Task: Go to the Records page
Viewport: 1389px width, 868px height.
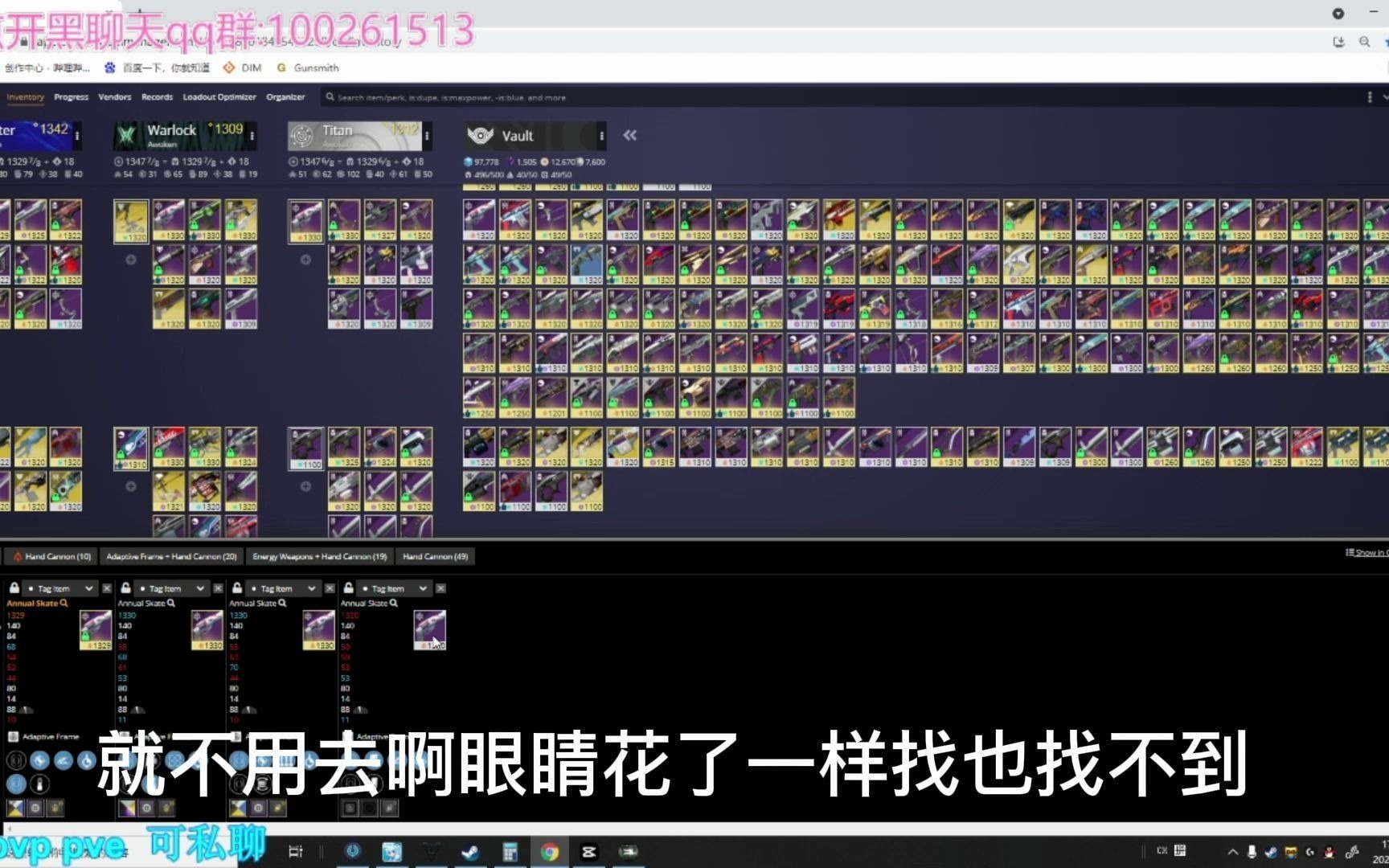Action: click(x=157, y=97)
